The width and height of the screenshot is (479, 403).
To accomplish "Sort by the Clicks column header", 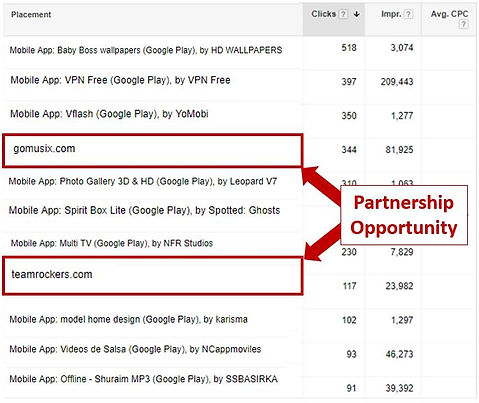I will coord(323,14).
